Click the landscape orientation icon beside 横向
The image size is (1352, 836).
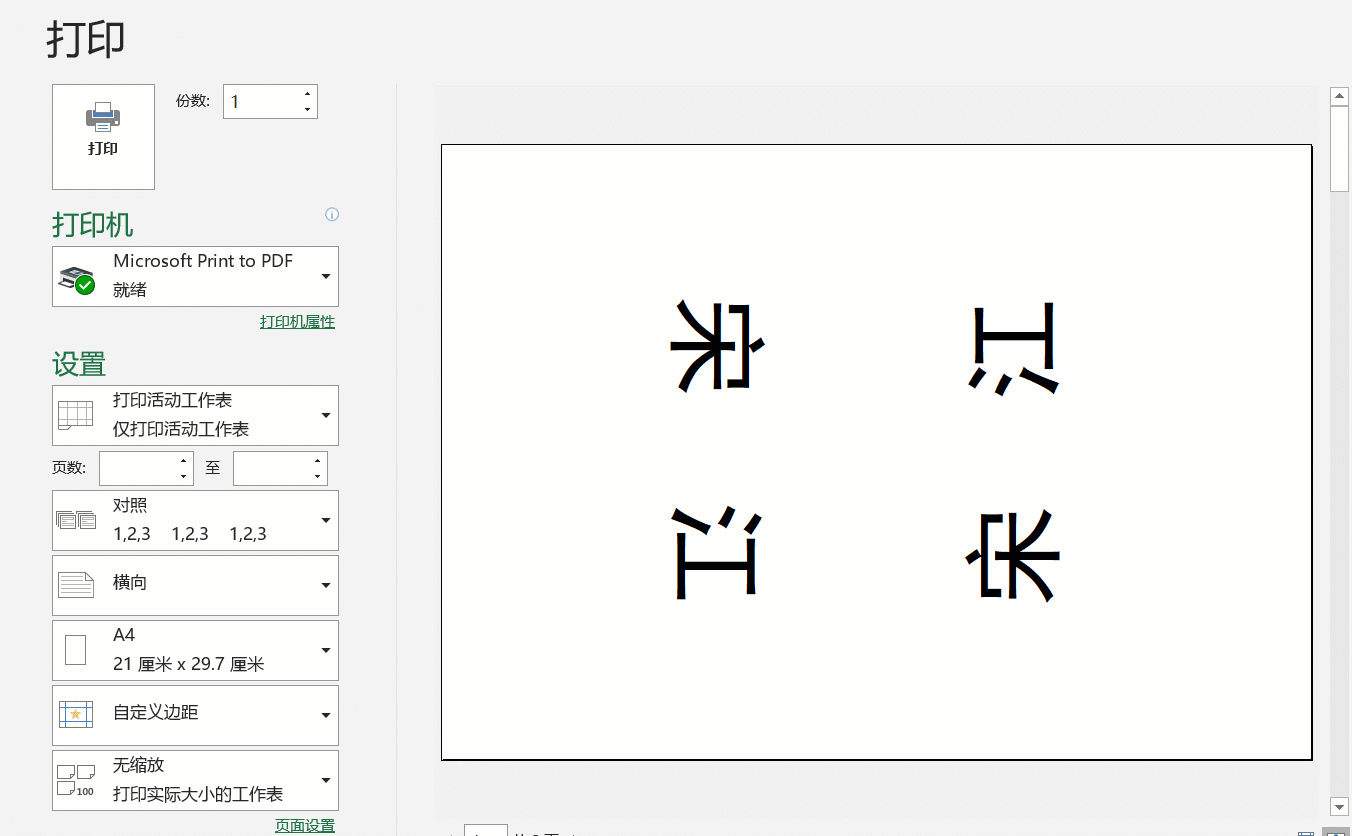(x=75, y=584)
